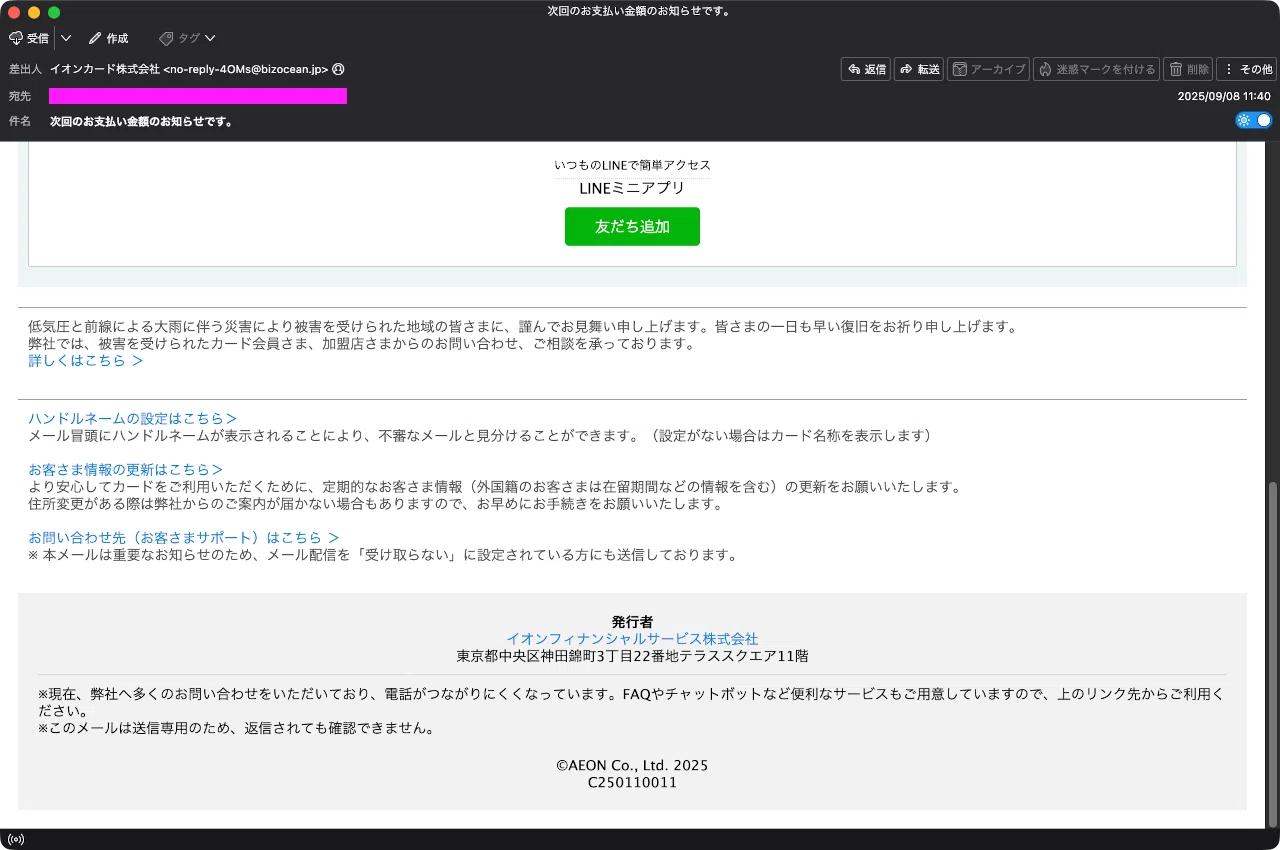Open the 詳しくはこちら link
This screenshot has height=850, width=1280.
86,361
